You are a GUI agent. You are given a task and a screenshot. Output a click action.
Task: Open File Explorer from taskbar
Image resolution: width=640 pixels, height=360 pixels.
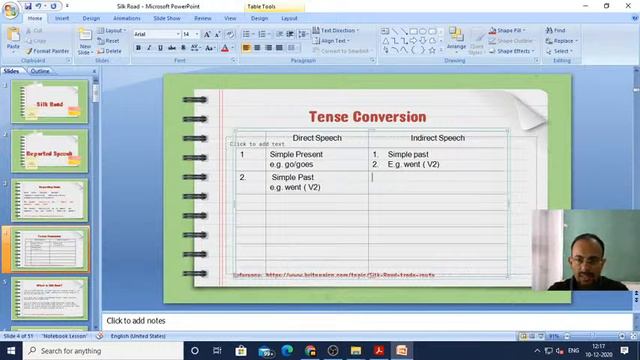[x=356, y=351]
